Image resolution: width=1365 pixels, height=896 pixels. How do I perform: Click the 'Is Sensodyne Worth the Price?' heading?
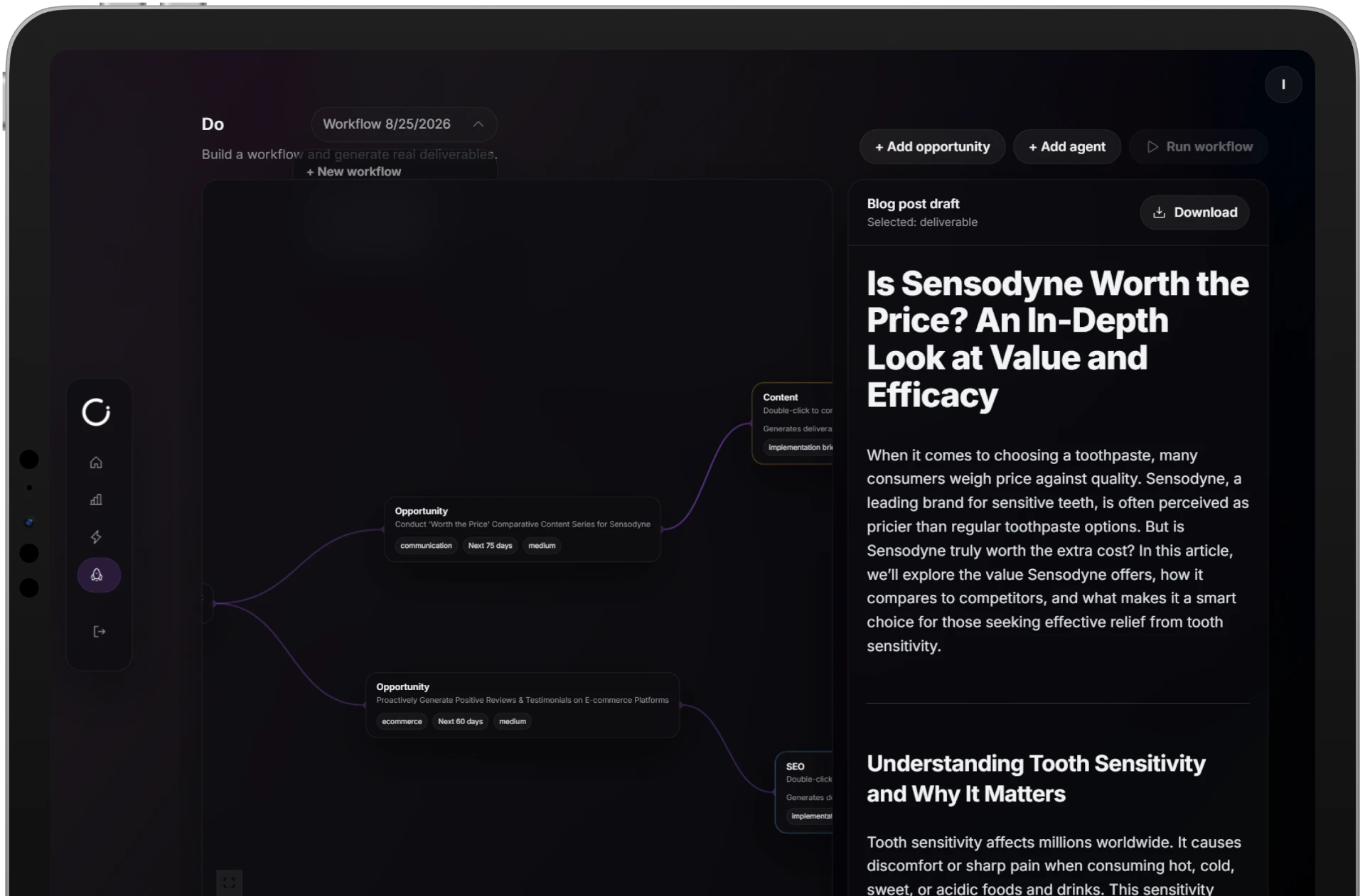[1057, 340]
